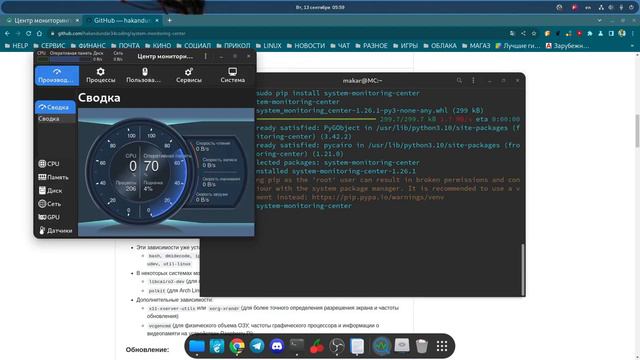Open the СОЦИАЛ bookmarks folder

(x=193, y=46)
